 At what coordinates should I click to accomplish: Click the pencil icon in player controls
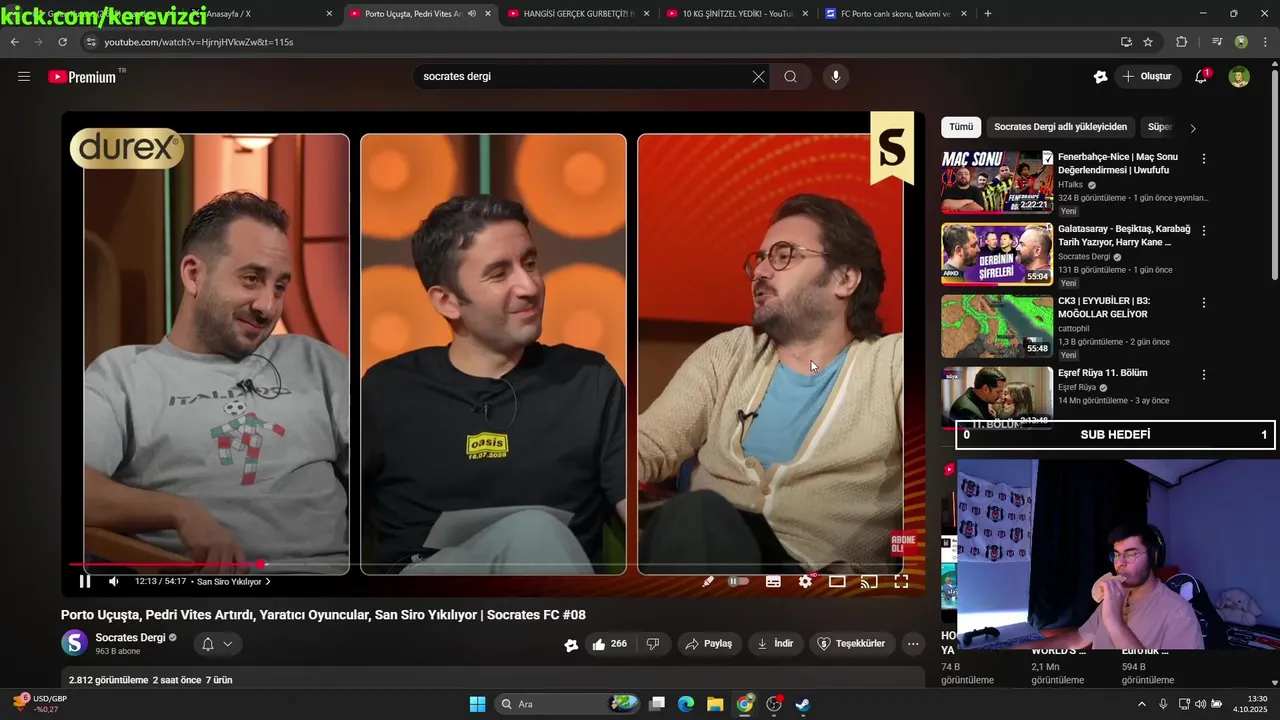tap(708, 581)
